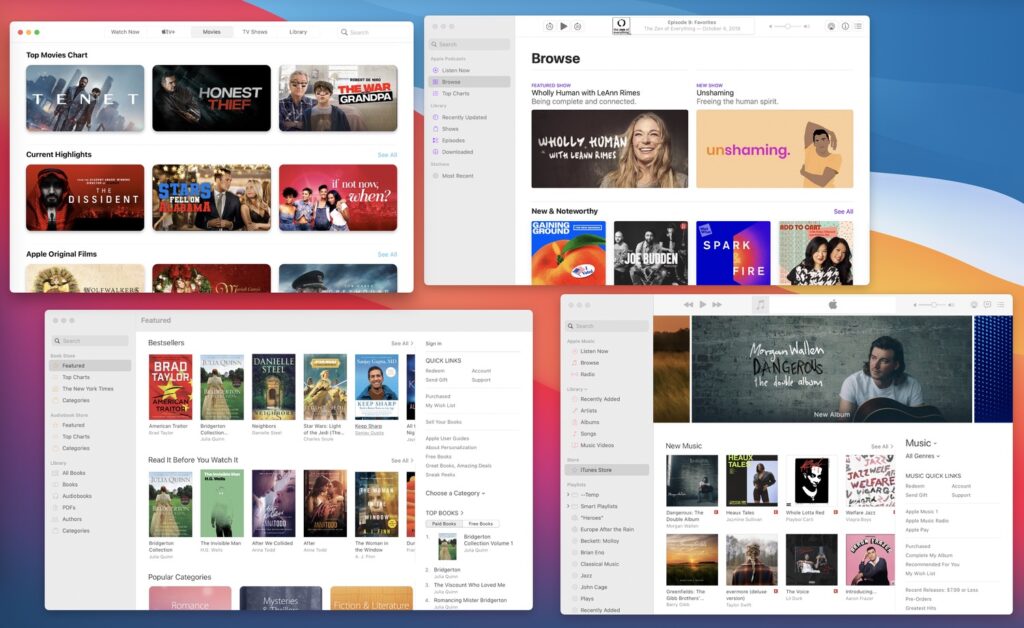Open Wholly Human with LeAnn Rimes artwork
This screenshot has height=628, width=1024.
point(609,149)
